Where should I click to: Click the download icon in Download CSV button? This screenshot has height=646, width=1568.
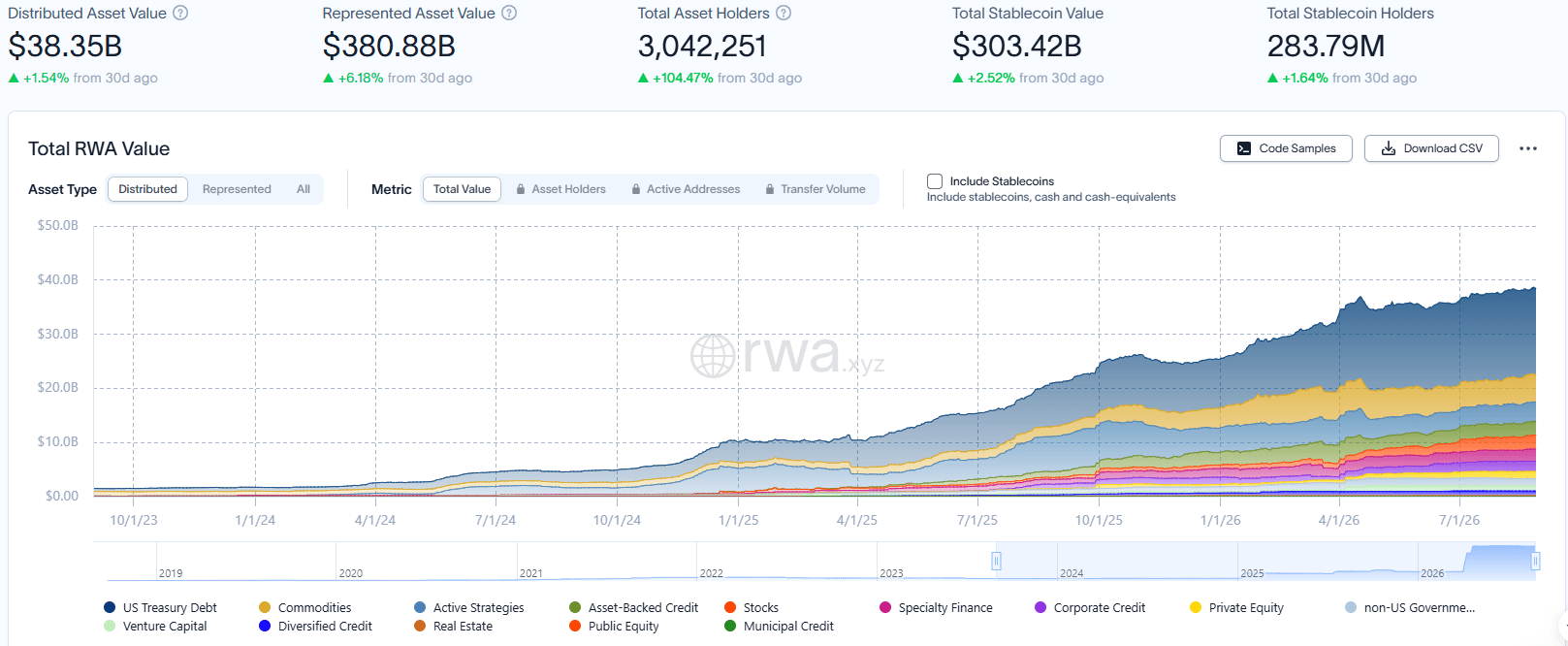pos(1389,148)
